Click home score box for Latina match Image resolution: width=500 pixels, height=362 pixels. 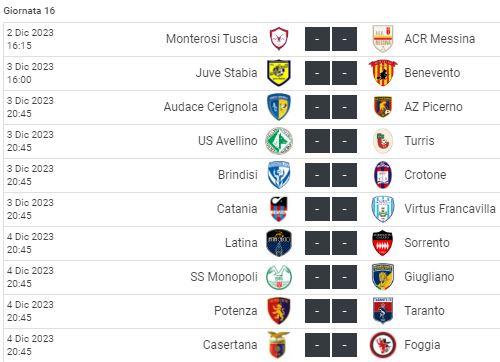point(317,243)
